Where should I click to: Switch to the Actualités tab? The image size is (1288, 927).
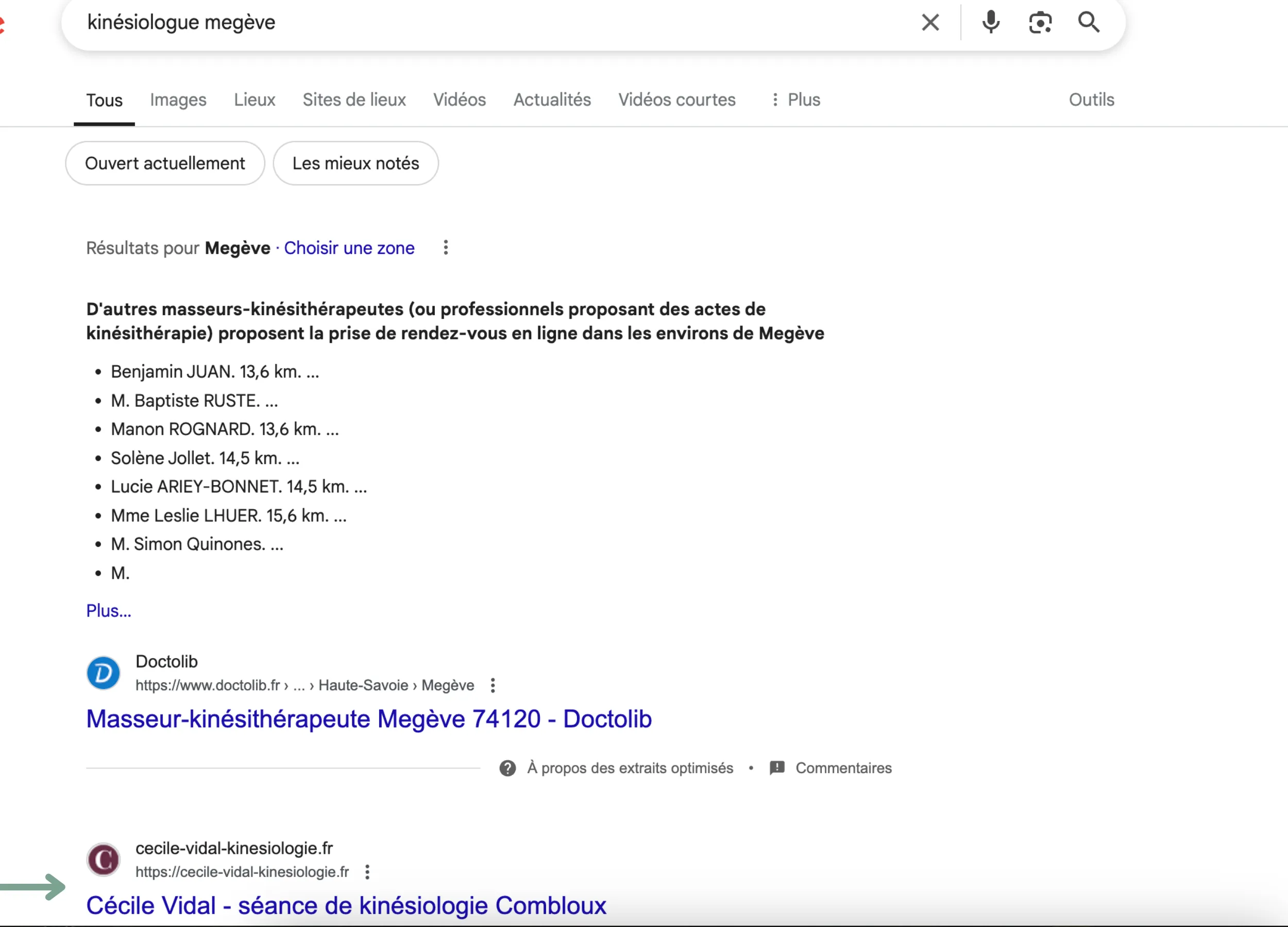551,100
